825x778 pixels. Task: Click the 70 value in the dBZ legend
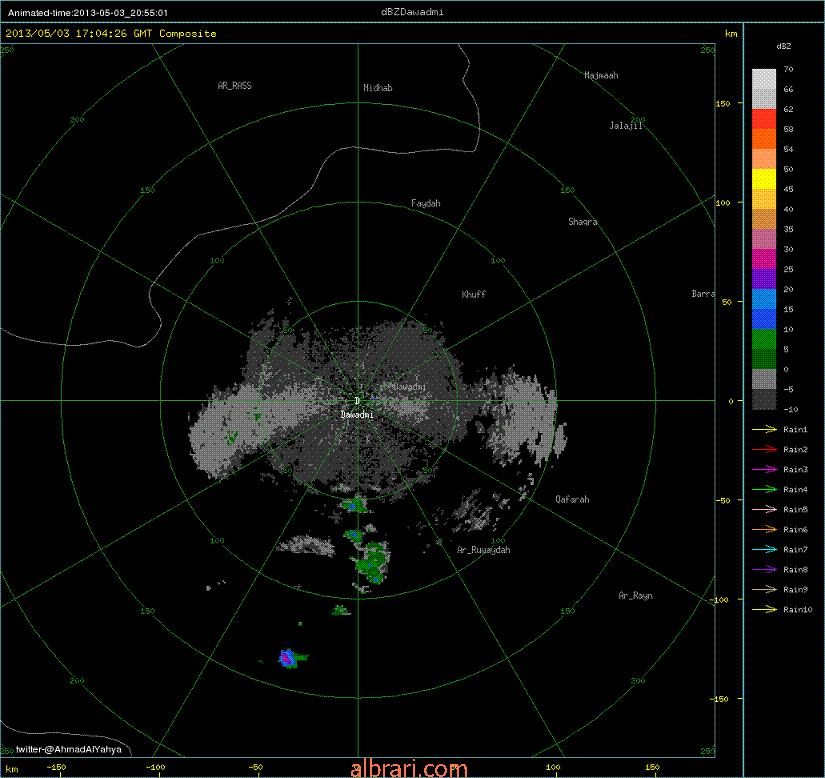pos(788,69)
